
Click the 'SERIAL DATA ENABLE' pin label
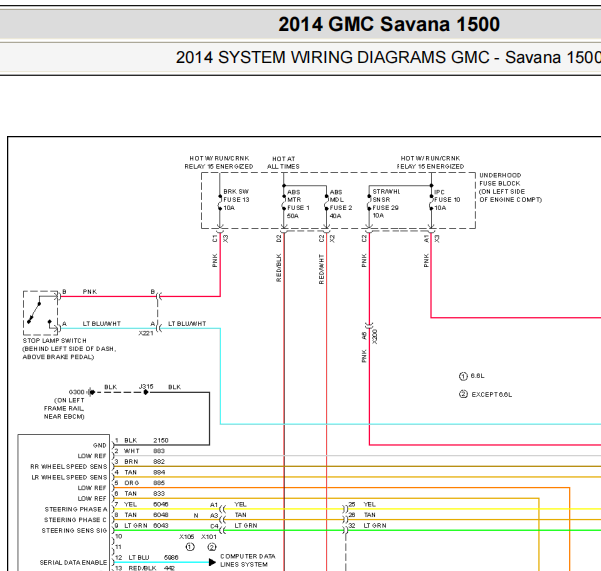click(73, 562)
